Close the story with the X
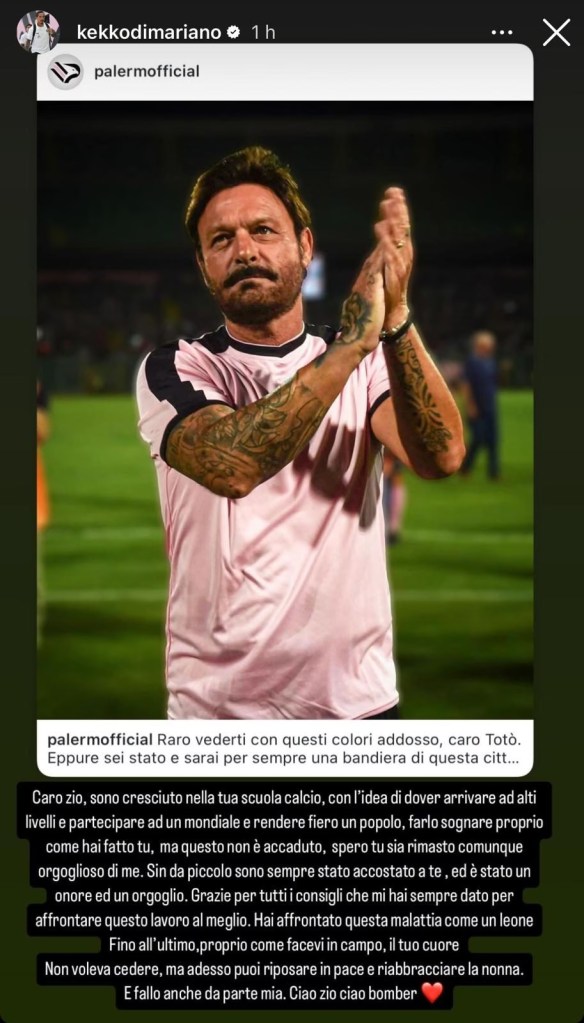Image resolution: width=584 pixels, height=1023 pixels. click(x=556, y=32)
